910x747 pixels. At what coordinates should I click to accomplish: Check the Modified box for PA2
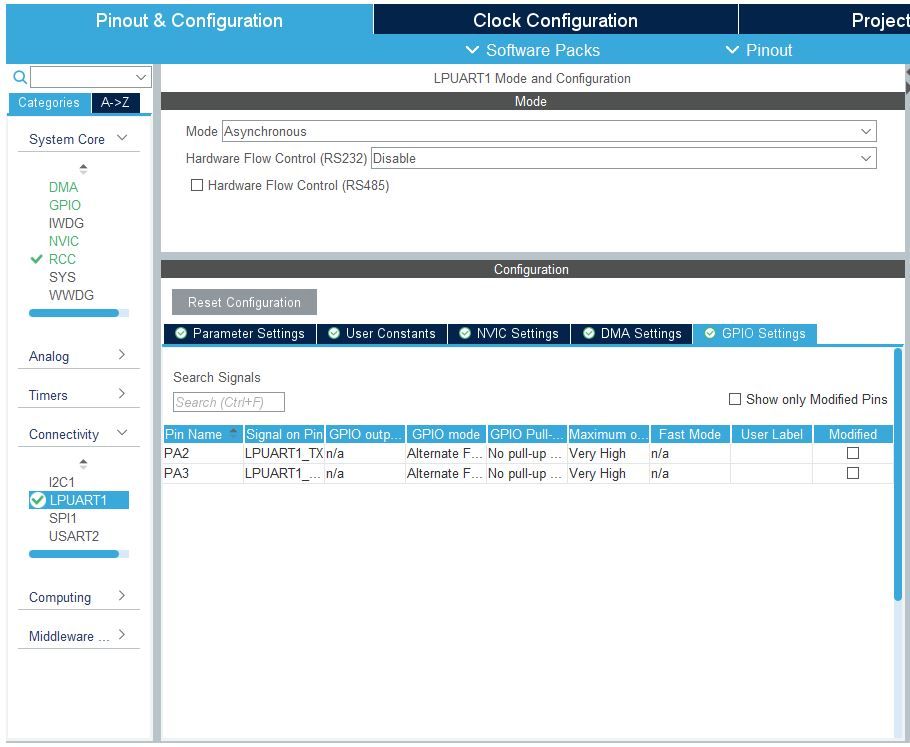point(853,453)
